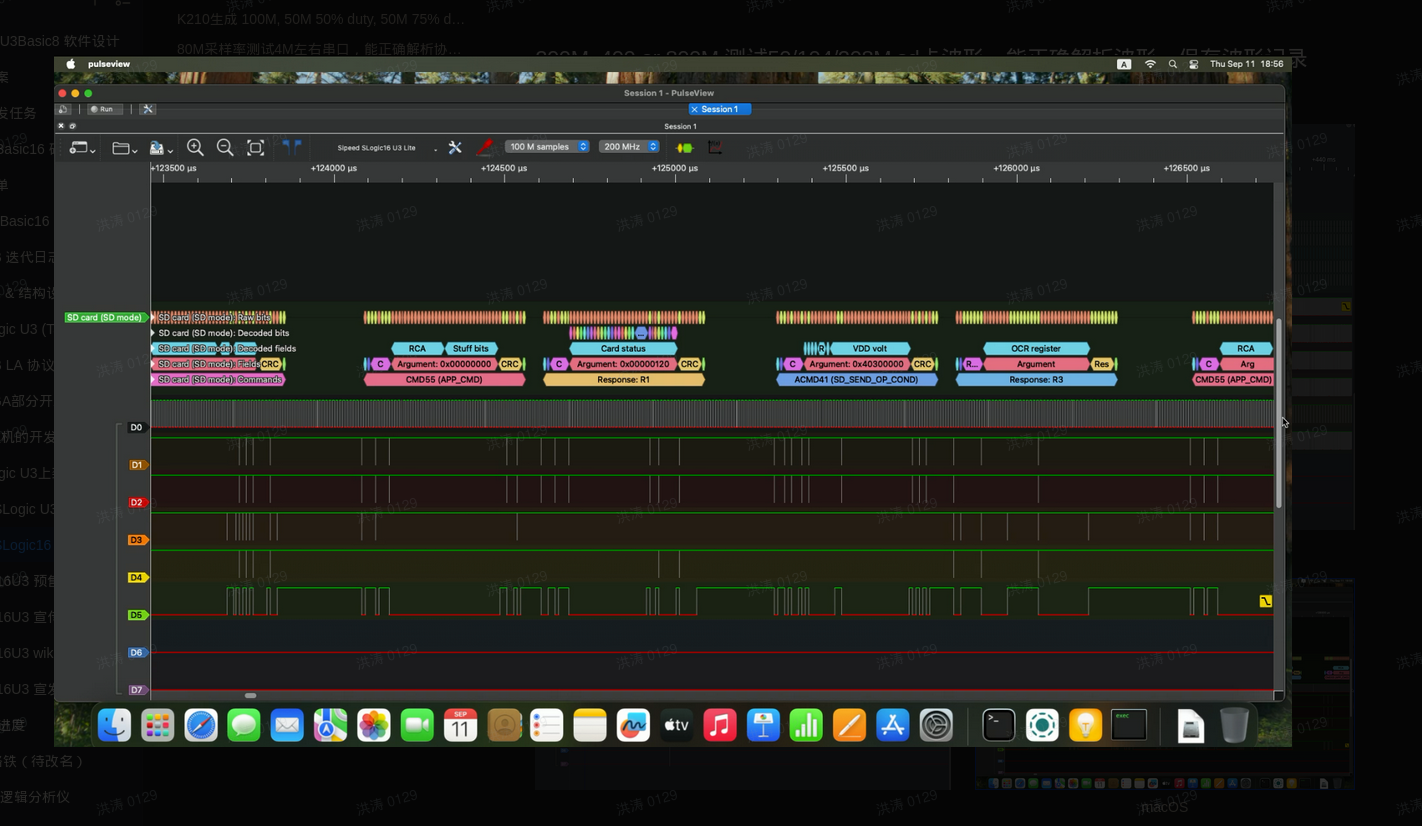1422x826 pixels.
Task: Open the settings icon beside Run
Action: pos(148,109)
